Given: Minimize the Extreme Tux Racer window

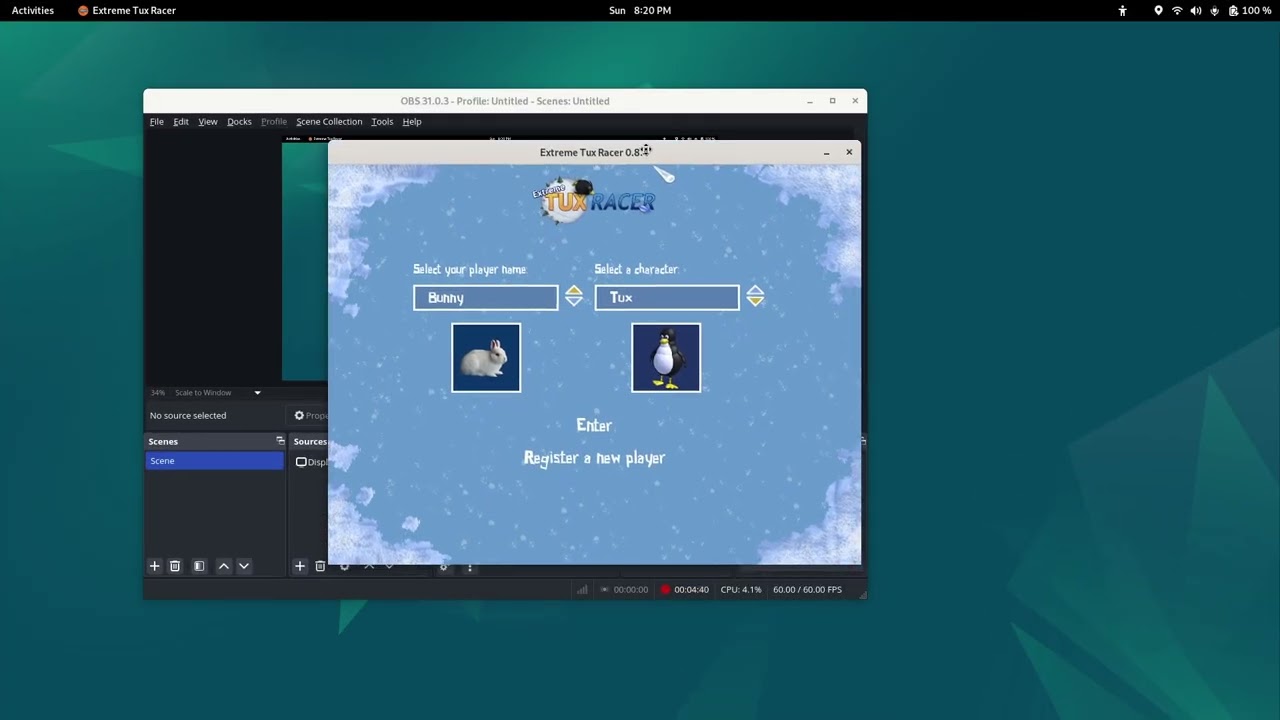Looking at the screenshot, I should [827, 153].
